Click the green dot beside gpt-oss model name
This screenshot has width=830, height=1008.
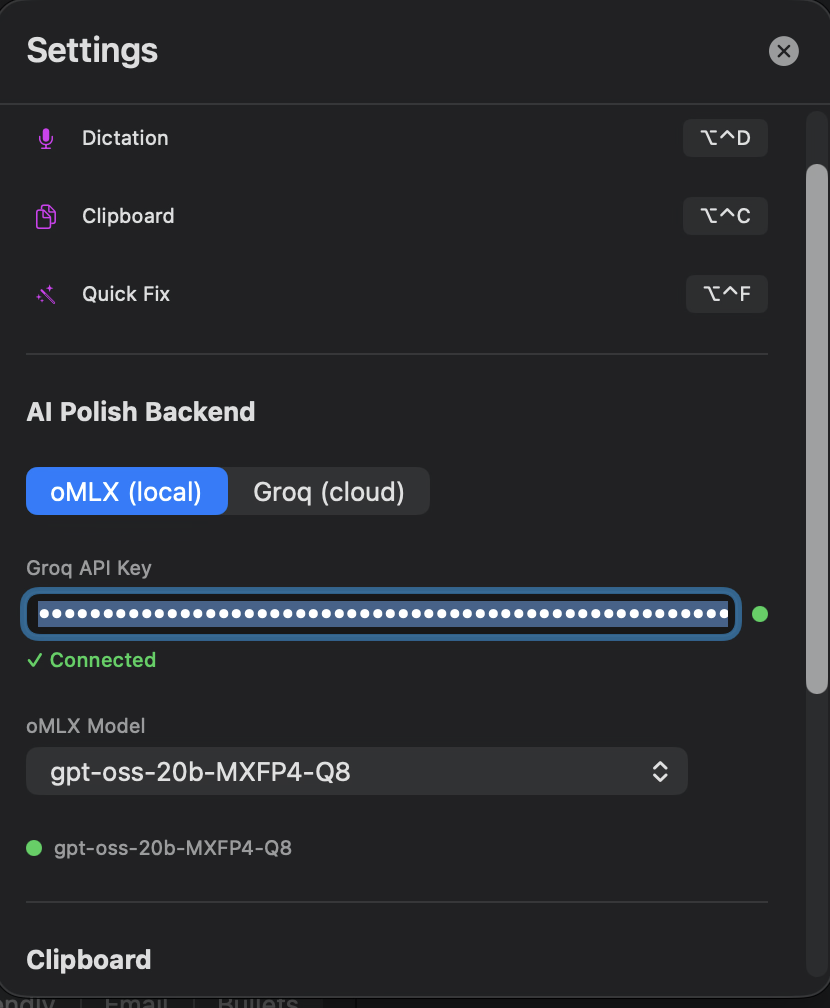coord(34,848)
